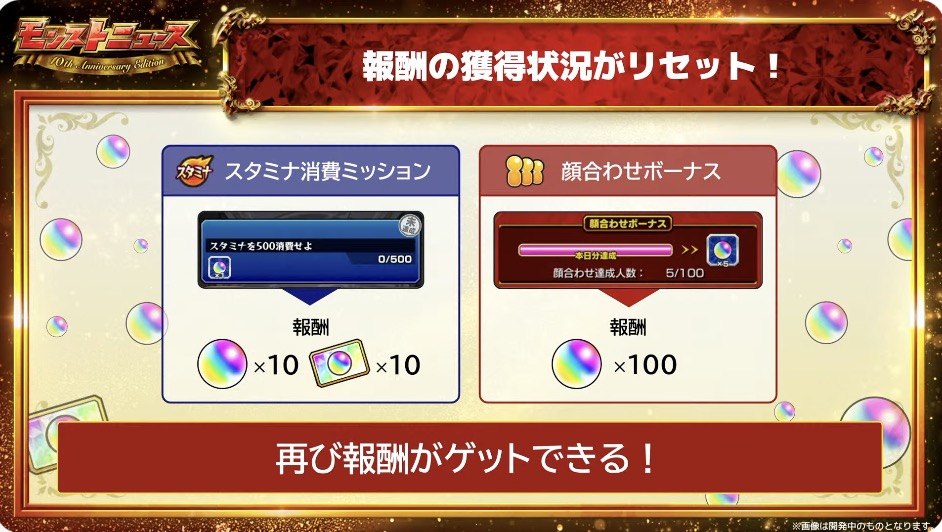
Task: Click the blue orb ×5 reward tile
Action: [723, 250]
